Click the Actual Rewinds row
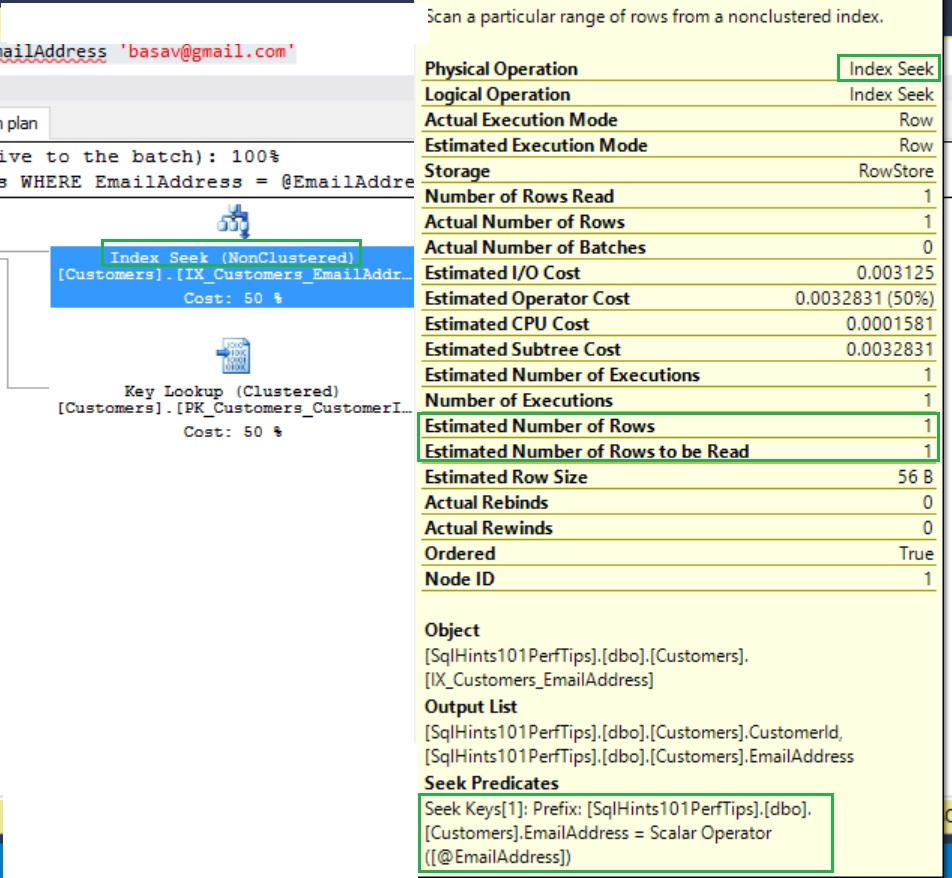 (679, 528)
